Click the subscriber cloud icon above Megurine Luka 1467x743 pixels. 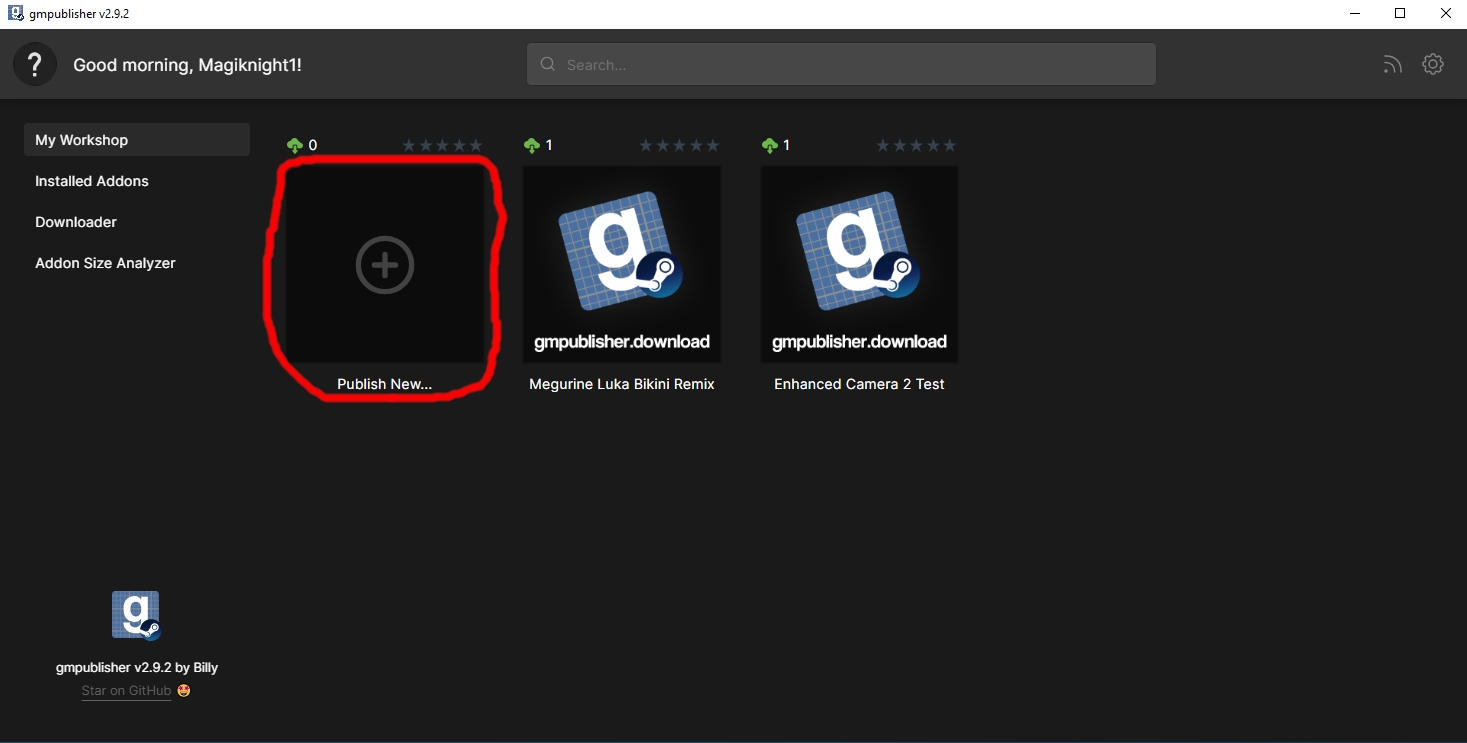pos(532,146)
